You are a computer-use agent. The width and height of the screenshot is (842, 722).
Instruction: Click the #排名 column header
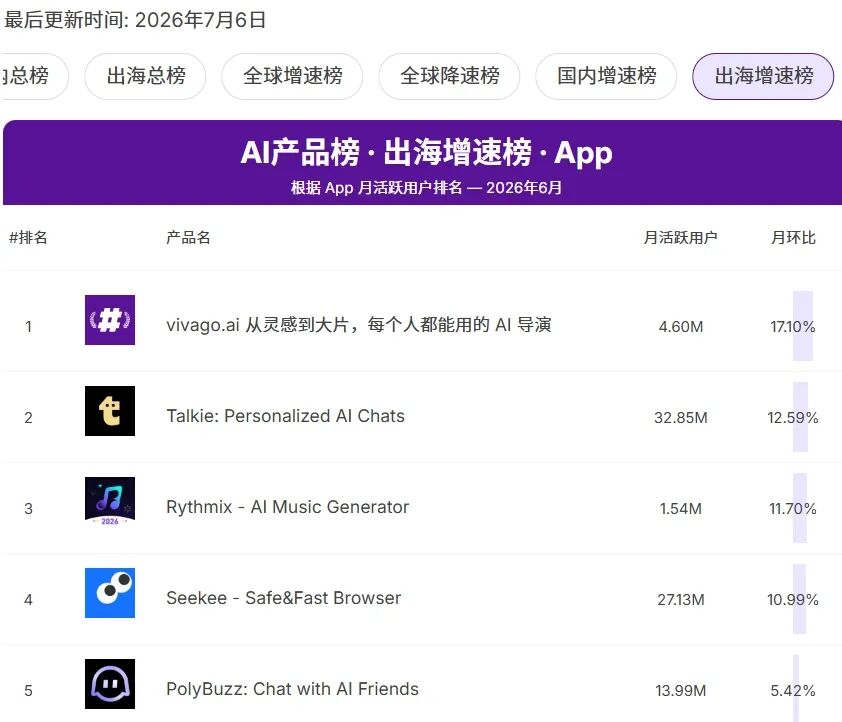click(x=28, y=237)
